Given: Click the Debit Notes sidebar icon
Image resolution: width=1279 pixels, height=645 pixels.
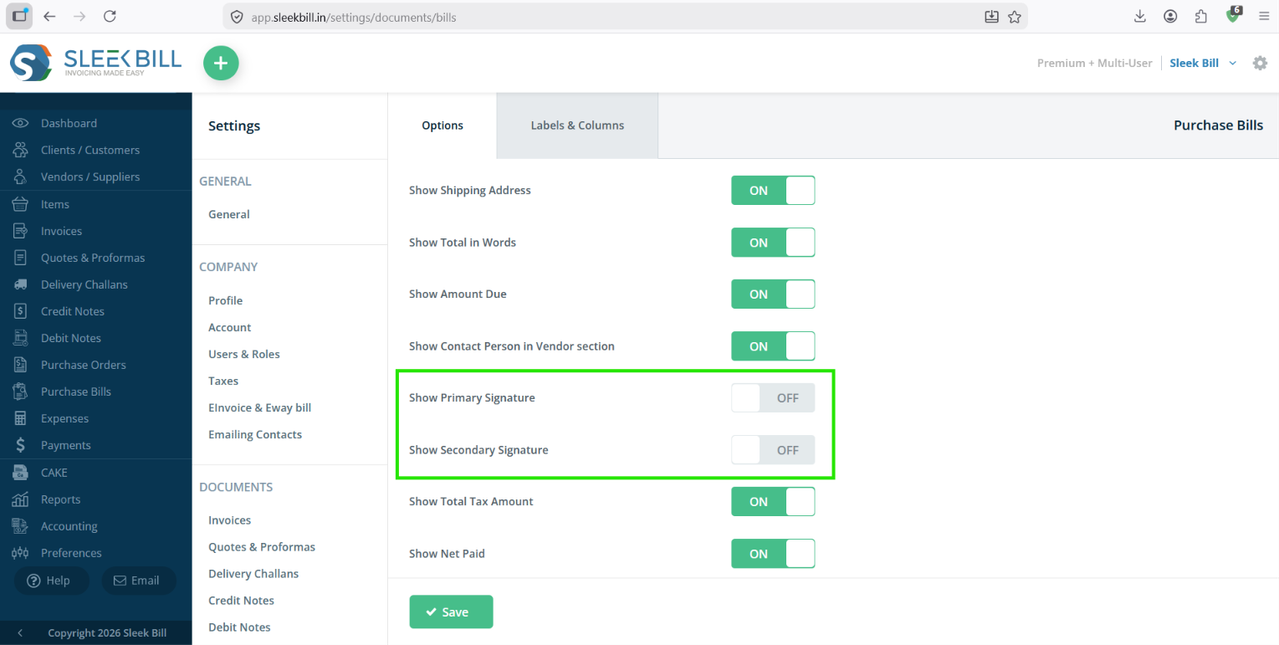Looking at the screenshot, I should (20, 338).
